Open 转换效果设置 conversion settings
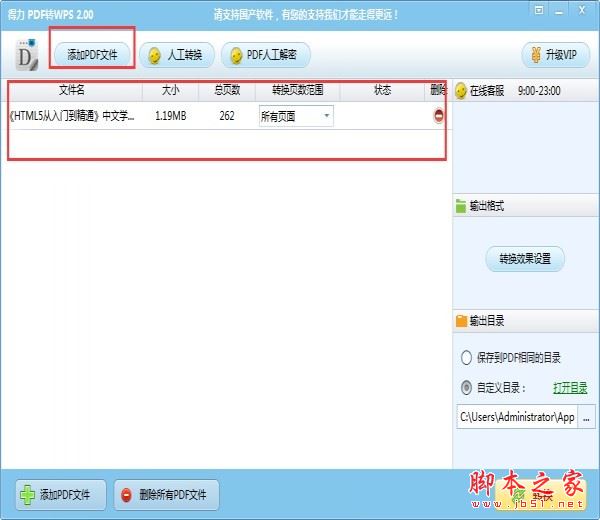The height and width of the screenshot is (520, 600). point(525,259)
